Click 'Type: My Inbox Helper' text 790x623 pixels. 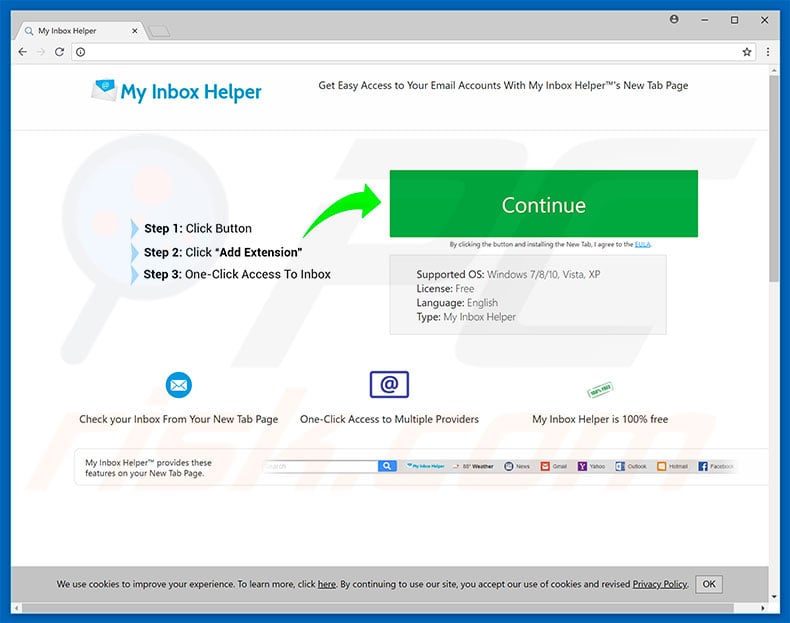(466, 317)
